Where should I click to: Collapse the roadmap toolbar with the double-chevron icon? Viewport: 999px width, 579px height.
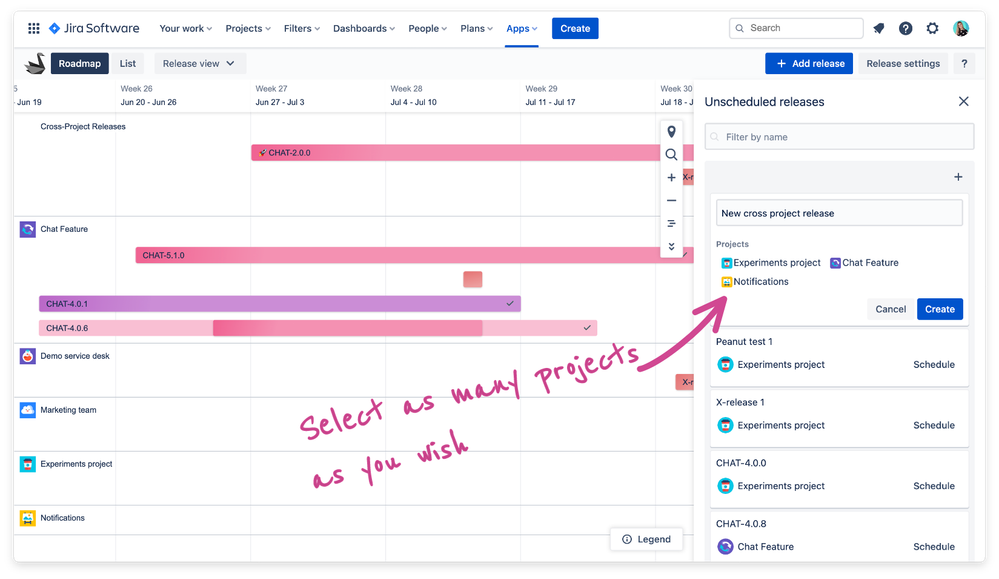671,245
